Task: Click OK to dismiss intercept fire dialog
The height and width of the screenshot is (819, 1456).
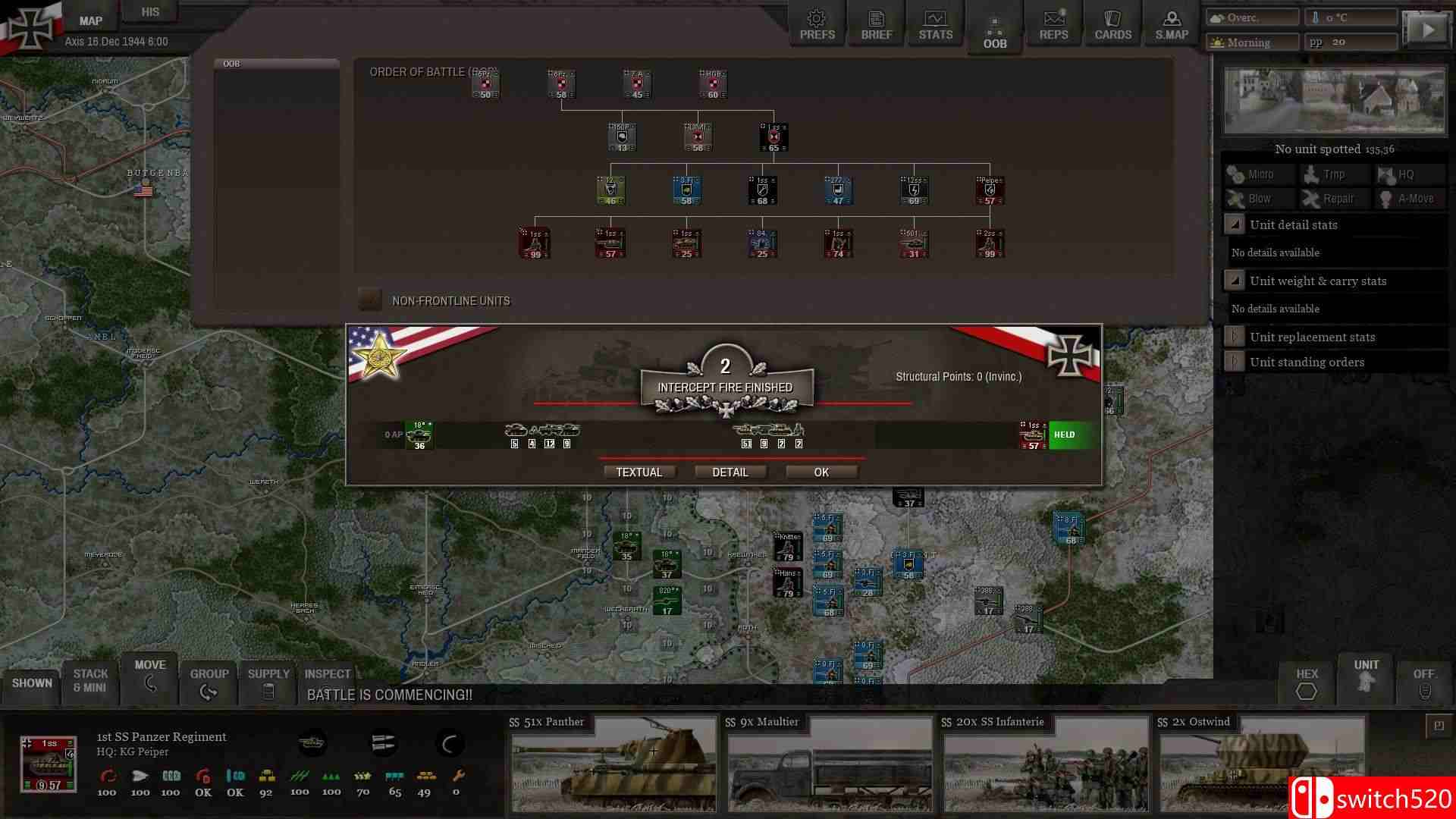Action: click(820, 472)
